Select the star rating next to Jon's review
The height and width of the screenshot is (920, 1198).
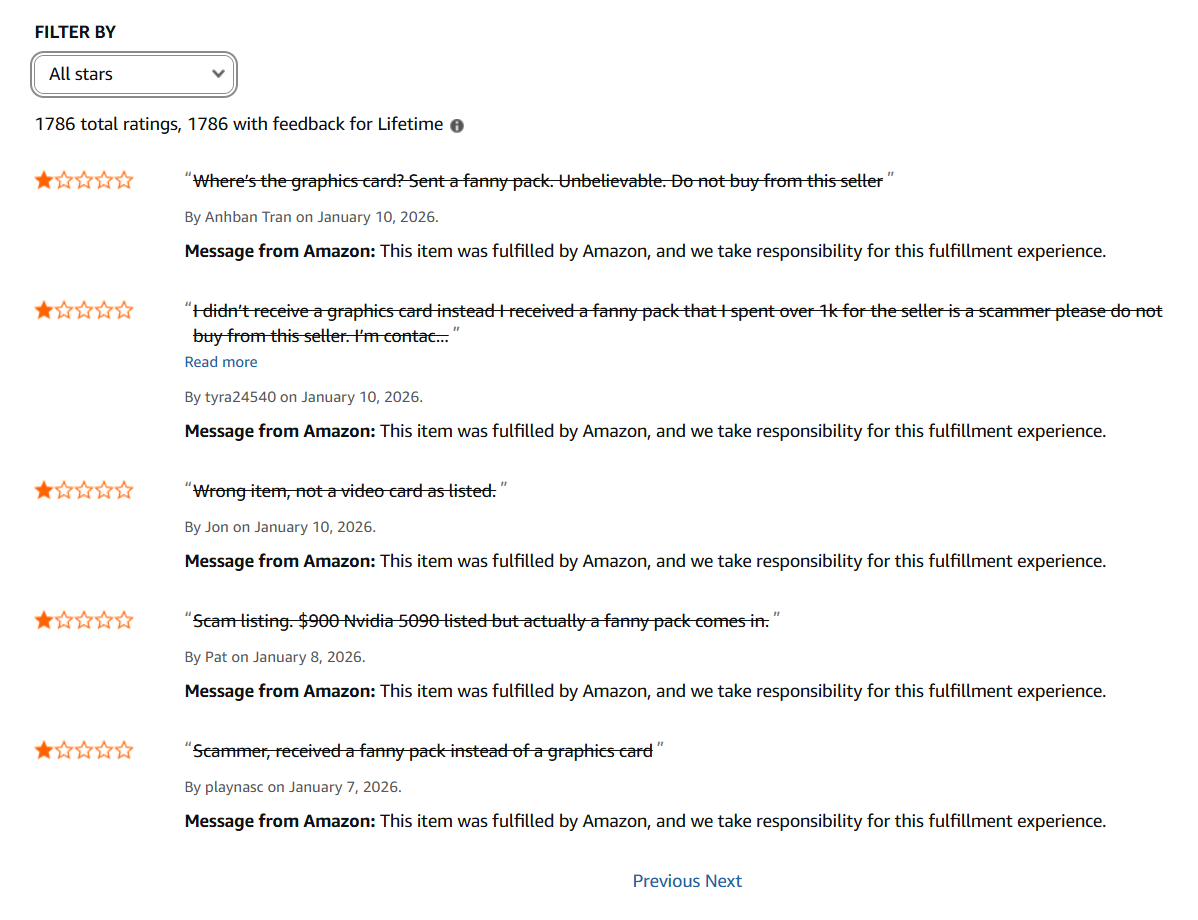[x=84, y=491]
